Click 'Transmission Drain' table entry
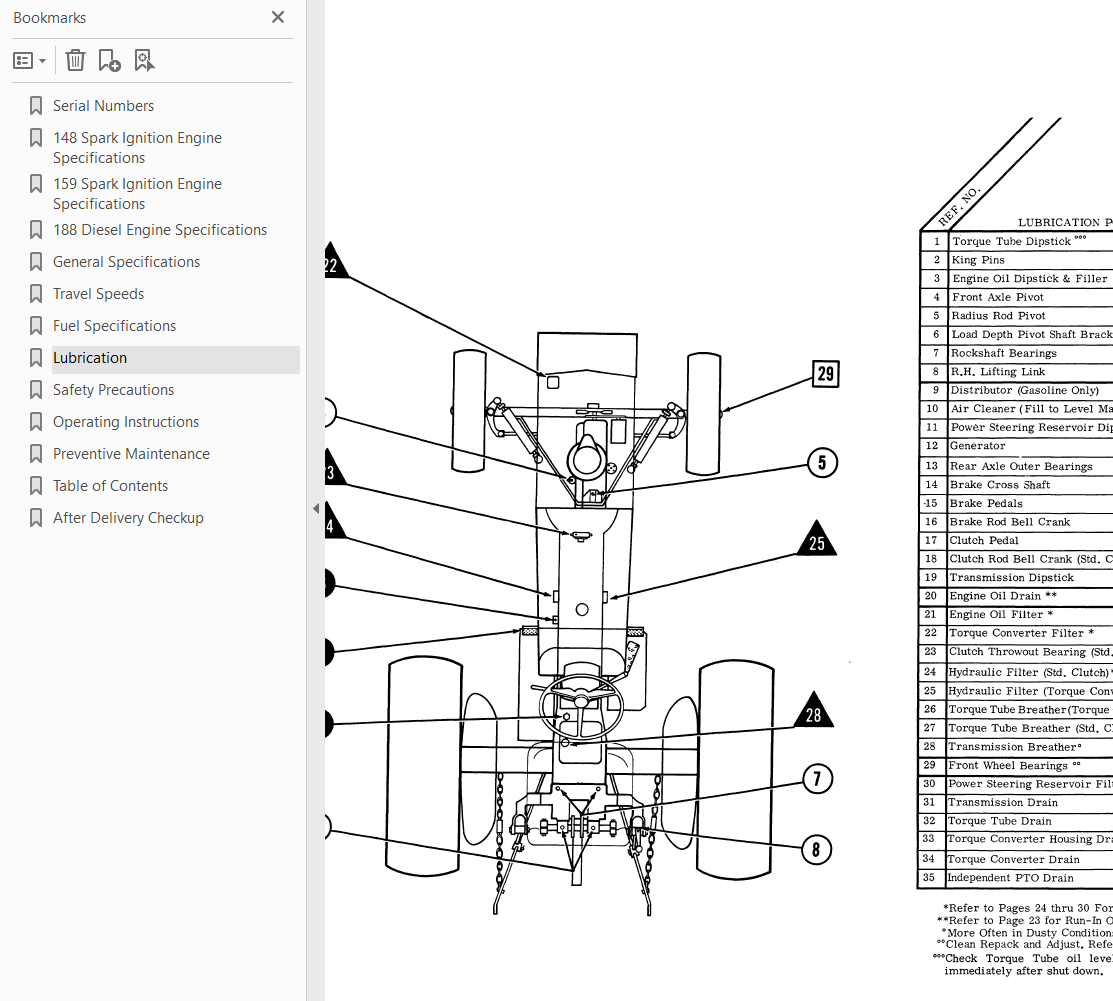 (1003, 802)
